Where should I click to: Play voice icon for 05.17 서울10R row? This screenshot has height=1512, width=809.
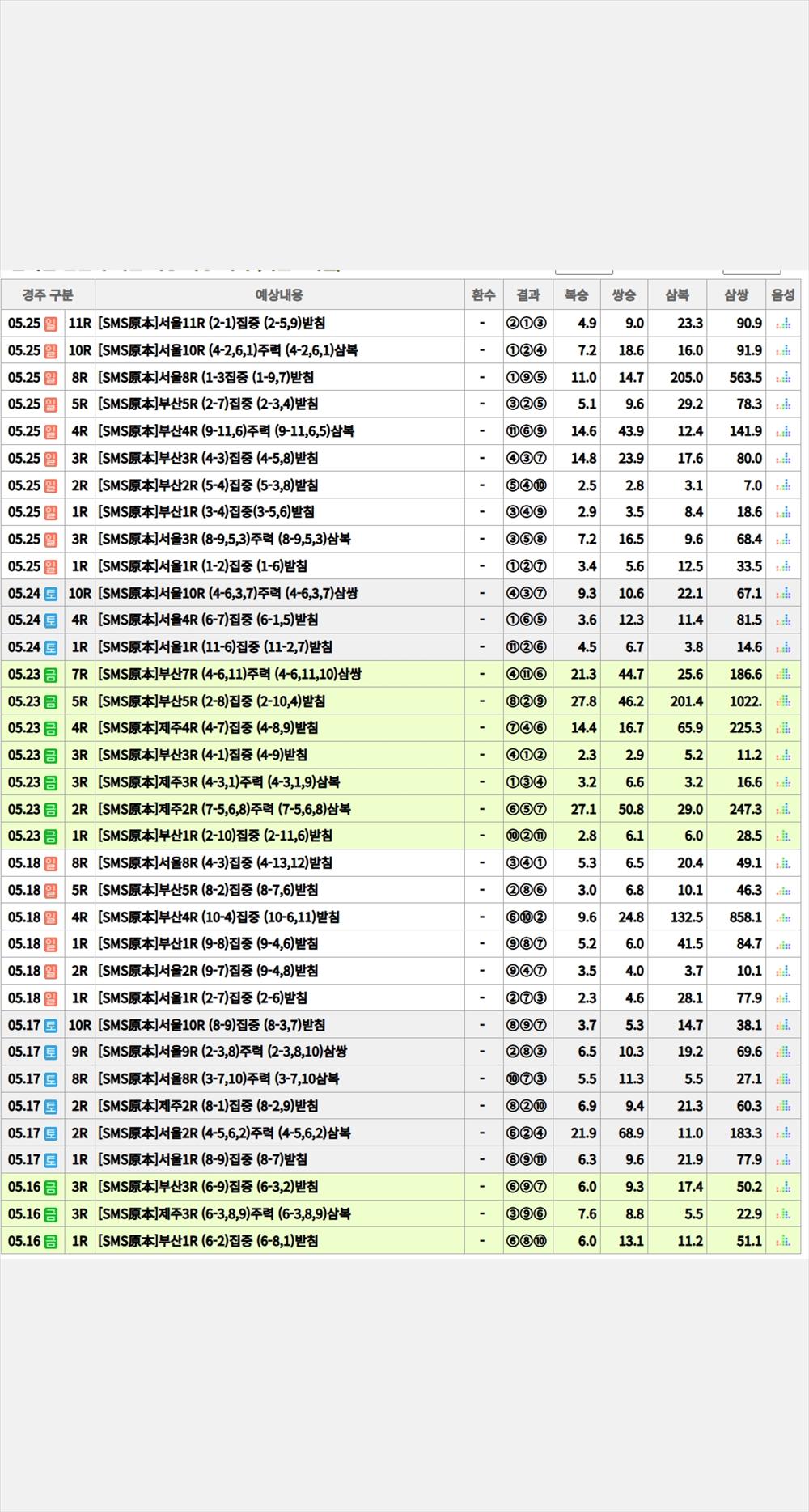click(x=783, y=1025)
